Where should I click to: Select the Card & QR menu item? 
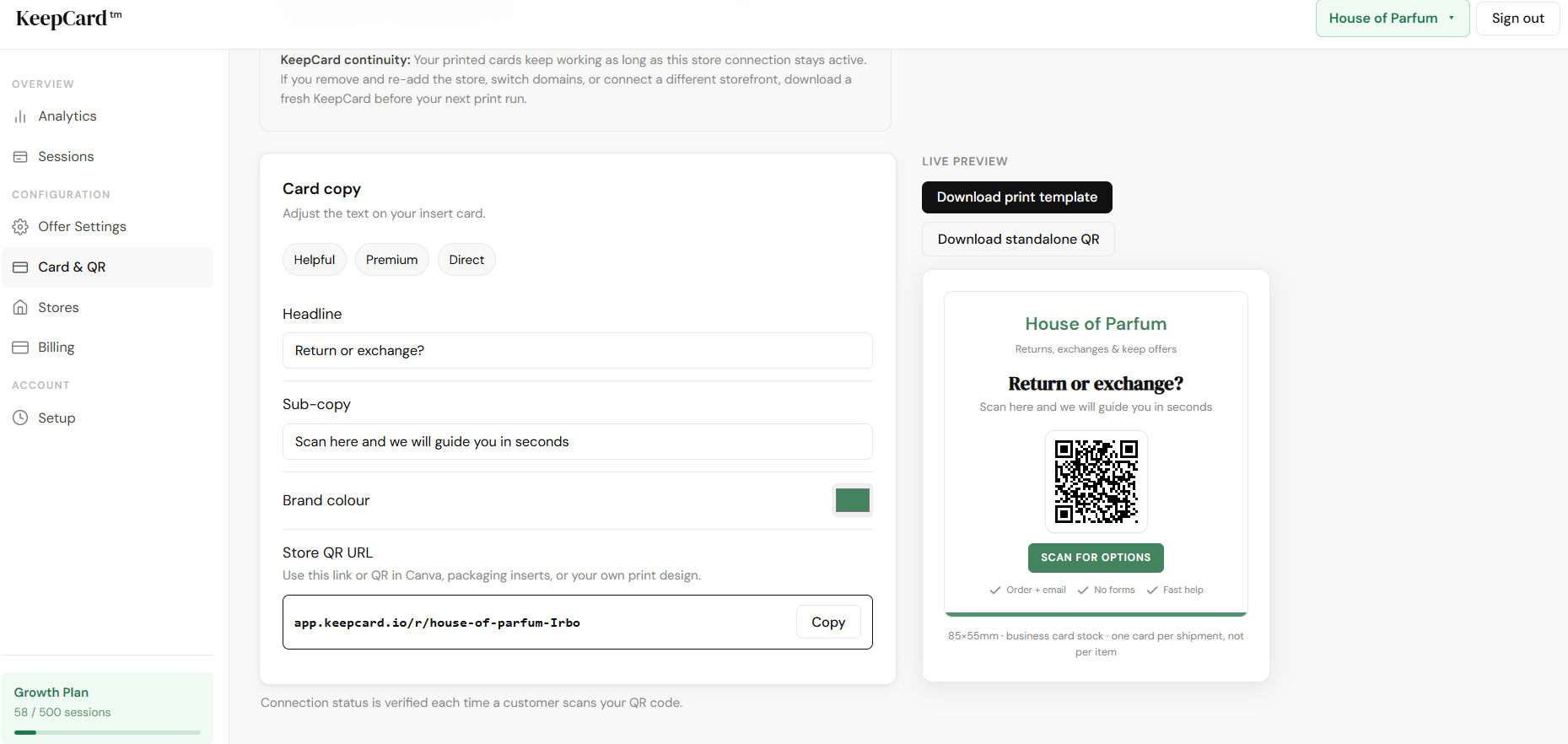[107, 267]
